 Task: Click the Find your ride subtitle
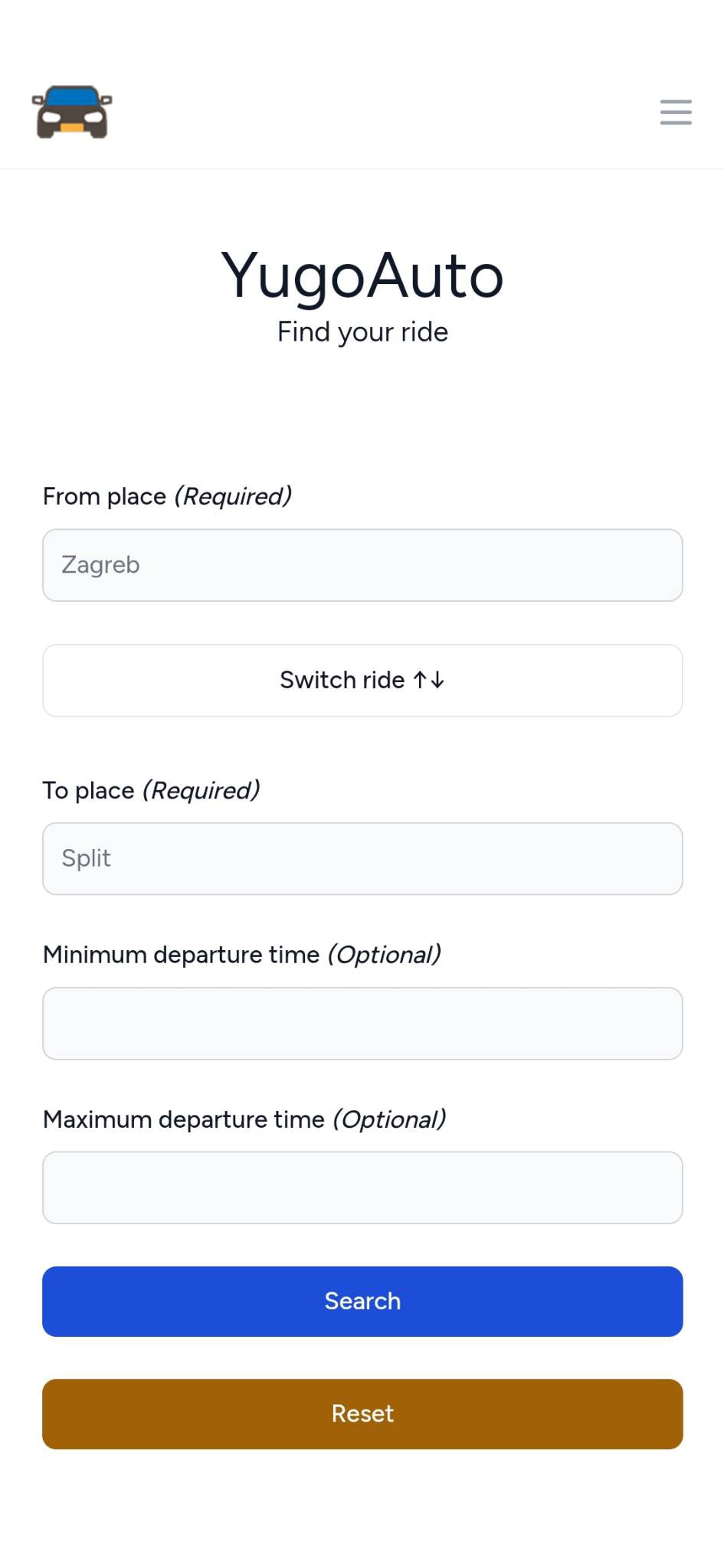point(362,332)
